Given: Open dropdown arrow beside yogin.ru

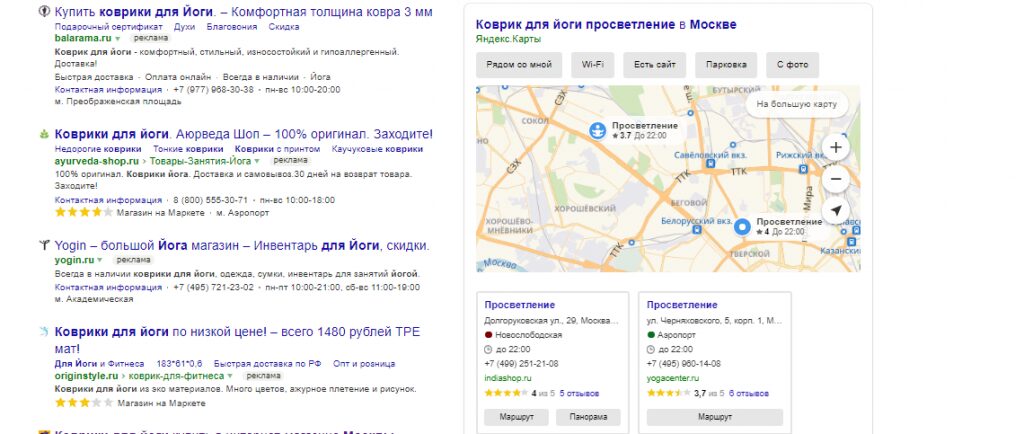Looking at the screenshot, I should [x=103, y=260].
